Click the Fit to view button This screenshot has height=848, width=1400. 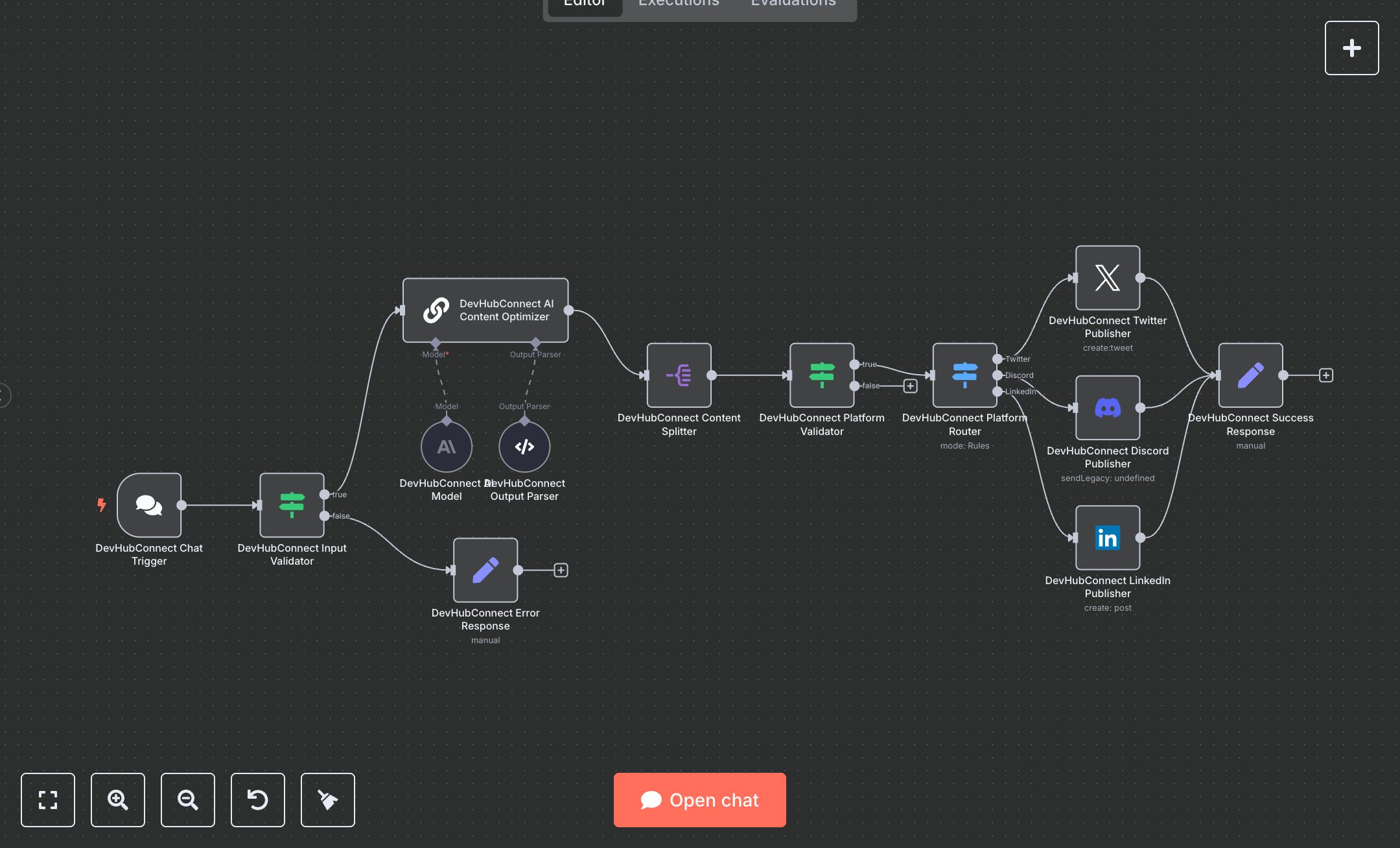(x=48, y=799)
